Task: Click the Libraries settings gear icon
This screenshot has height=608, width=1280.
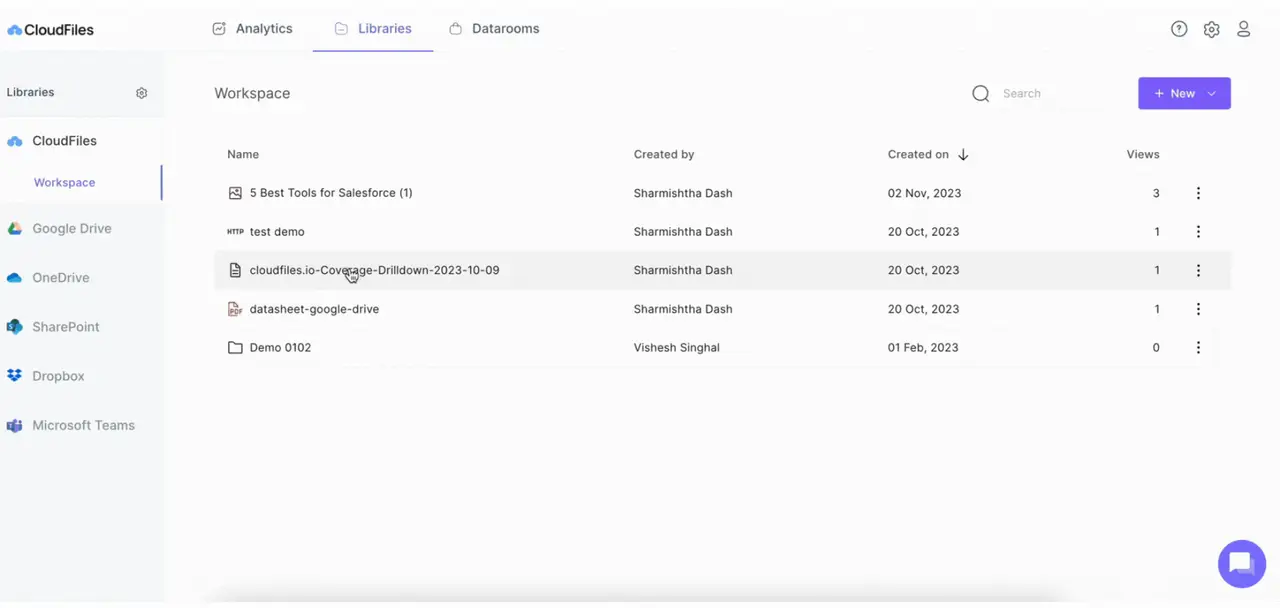Action: (141, 93)
